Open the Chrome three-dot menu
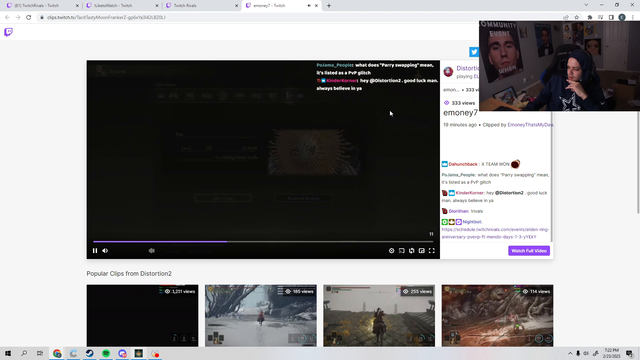Screen dimensions: 640x360 point(633,18)
